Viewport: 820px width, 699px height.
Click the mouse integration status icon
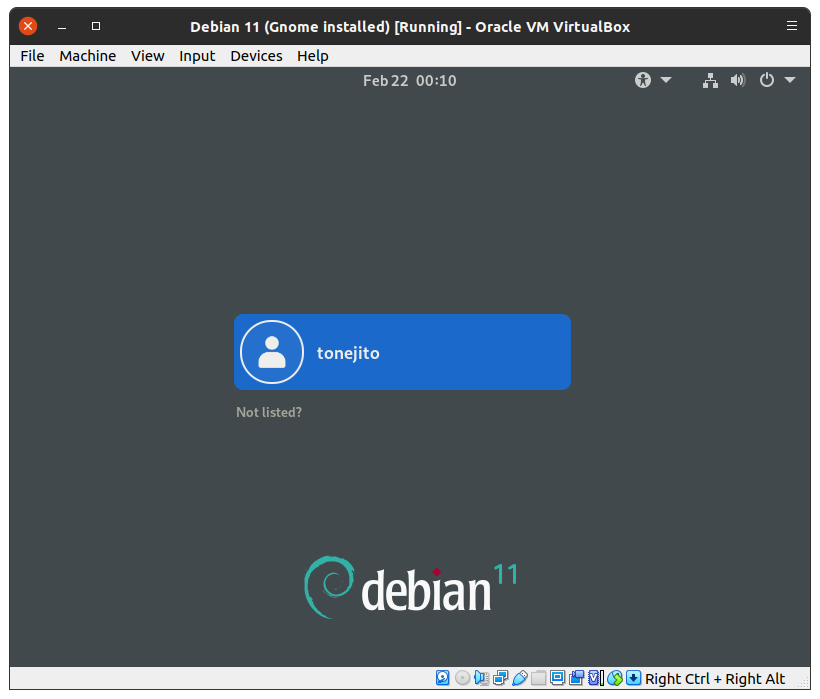[x=614, y=678]
